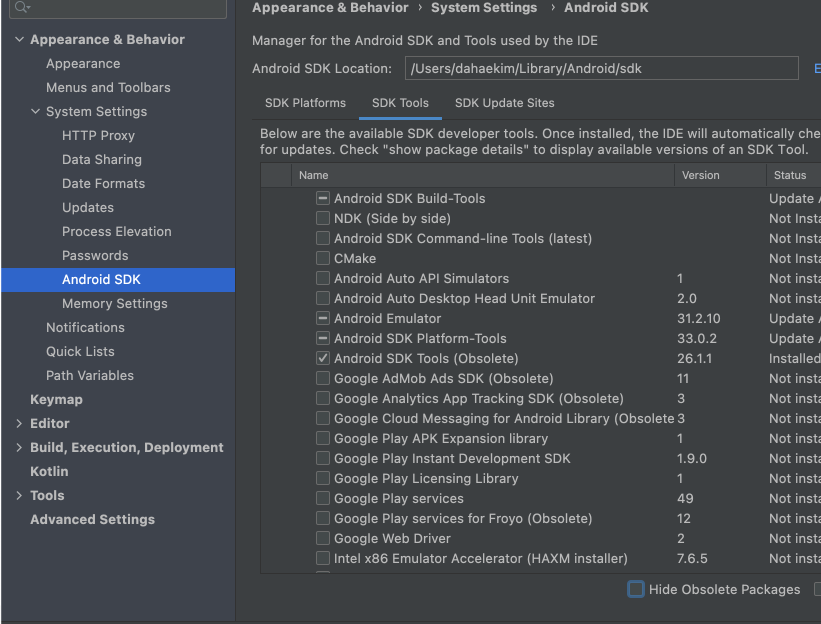The width and height of the screenshot is (821, 624).
Task: Open Notifications settings
Action: [x=85, y=328]
